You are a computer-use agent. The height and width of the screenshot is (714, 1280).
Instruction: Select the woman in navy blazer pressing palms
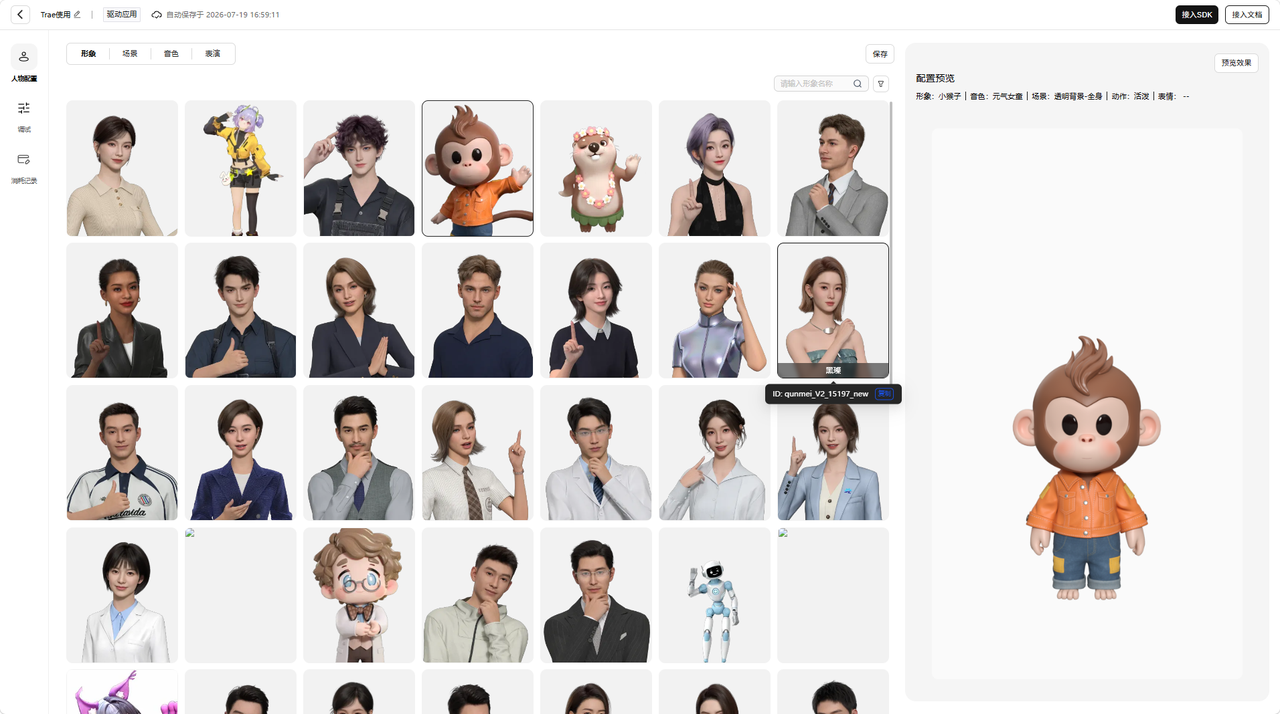click(x=359, y=311)
